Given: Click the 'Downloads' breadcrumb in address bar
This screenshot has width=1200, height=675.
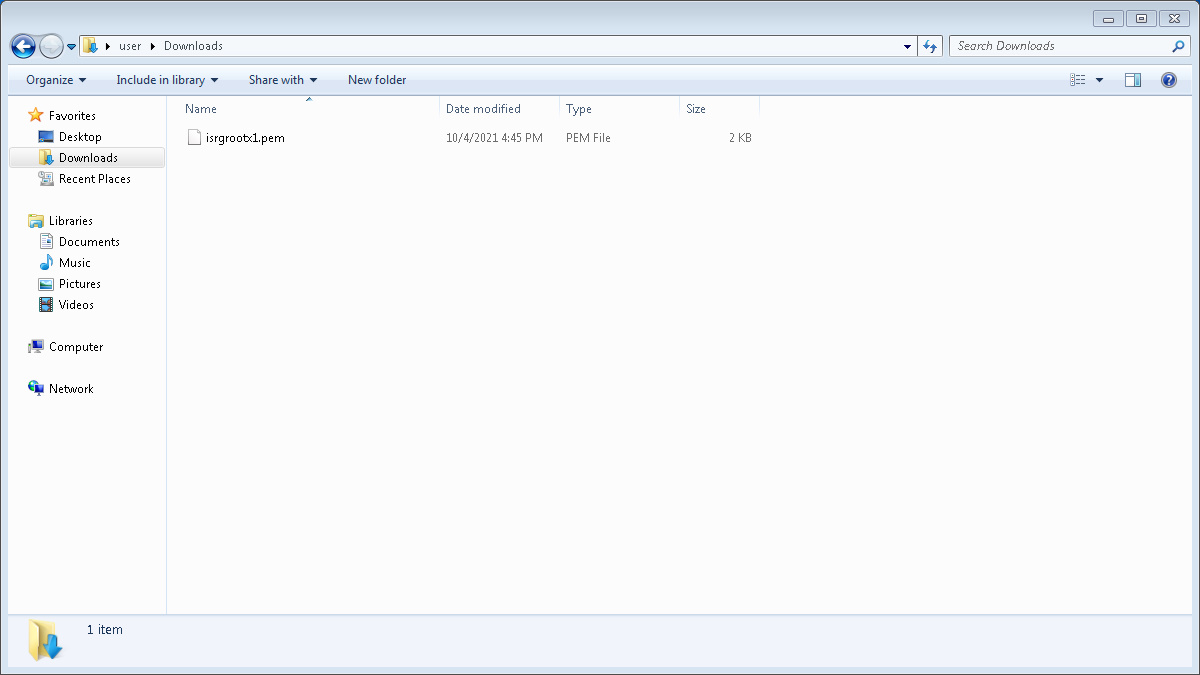Looking at the screenshot, I should click(x=193, y=46).
